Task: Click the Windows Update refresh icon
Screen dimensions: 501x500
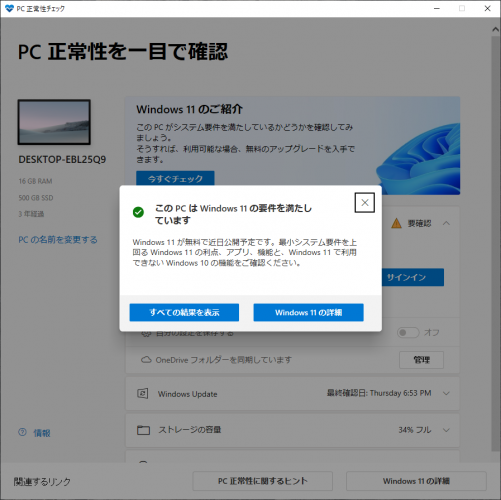Action: pos(143,393)
